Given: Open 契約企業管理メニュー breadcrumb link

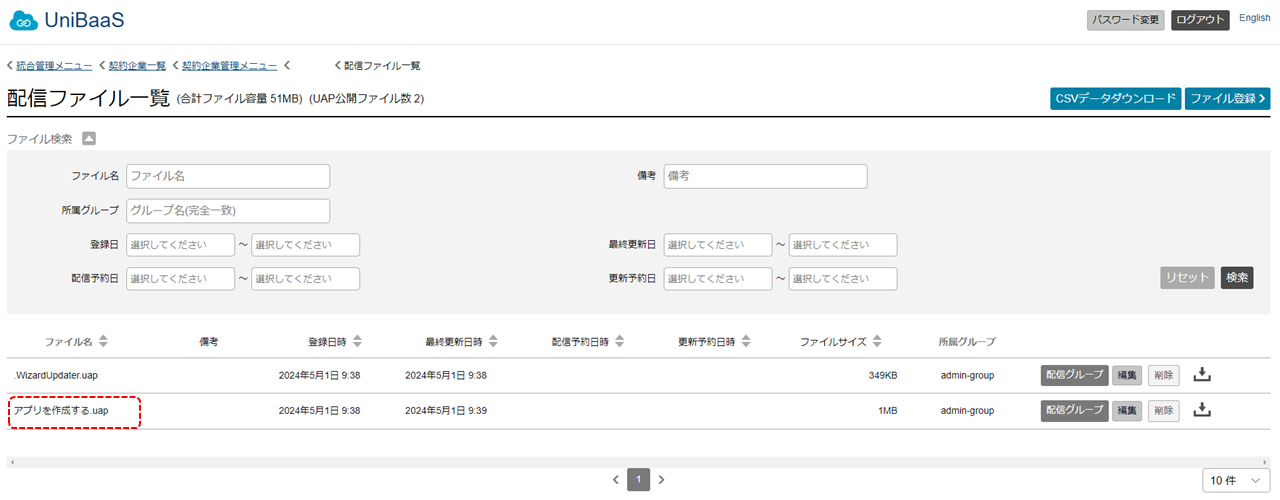Looking at the screenshot, I should (x=229, y=66).
